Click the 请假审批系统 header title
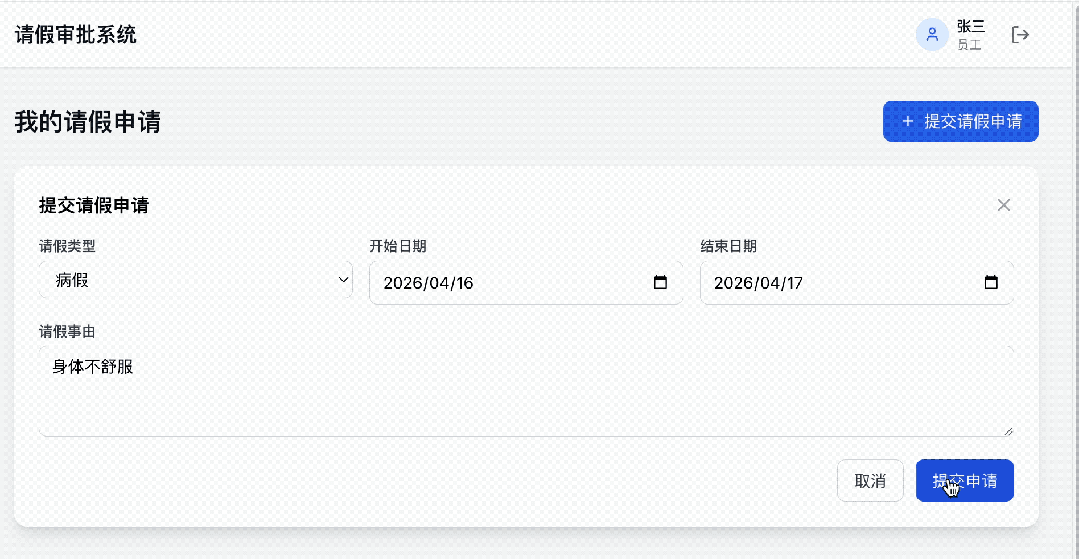 [76, 34]
